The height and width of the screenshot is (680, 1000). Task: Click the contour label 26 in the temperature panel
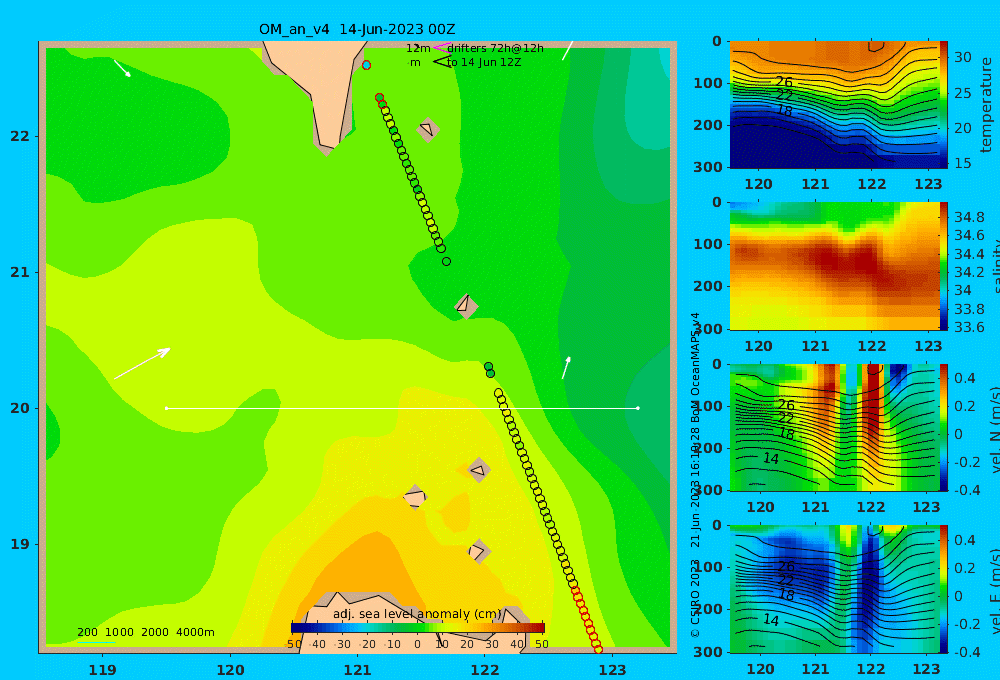[784, 82]
